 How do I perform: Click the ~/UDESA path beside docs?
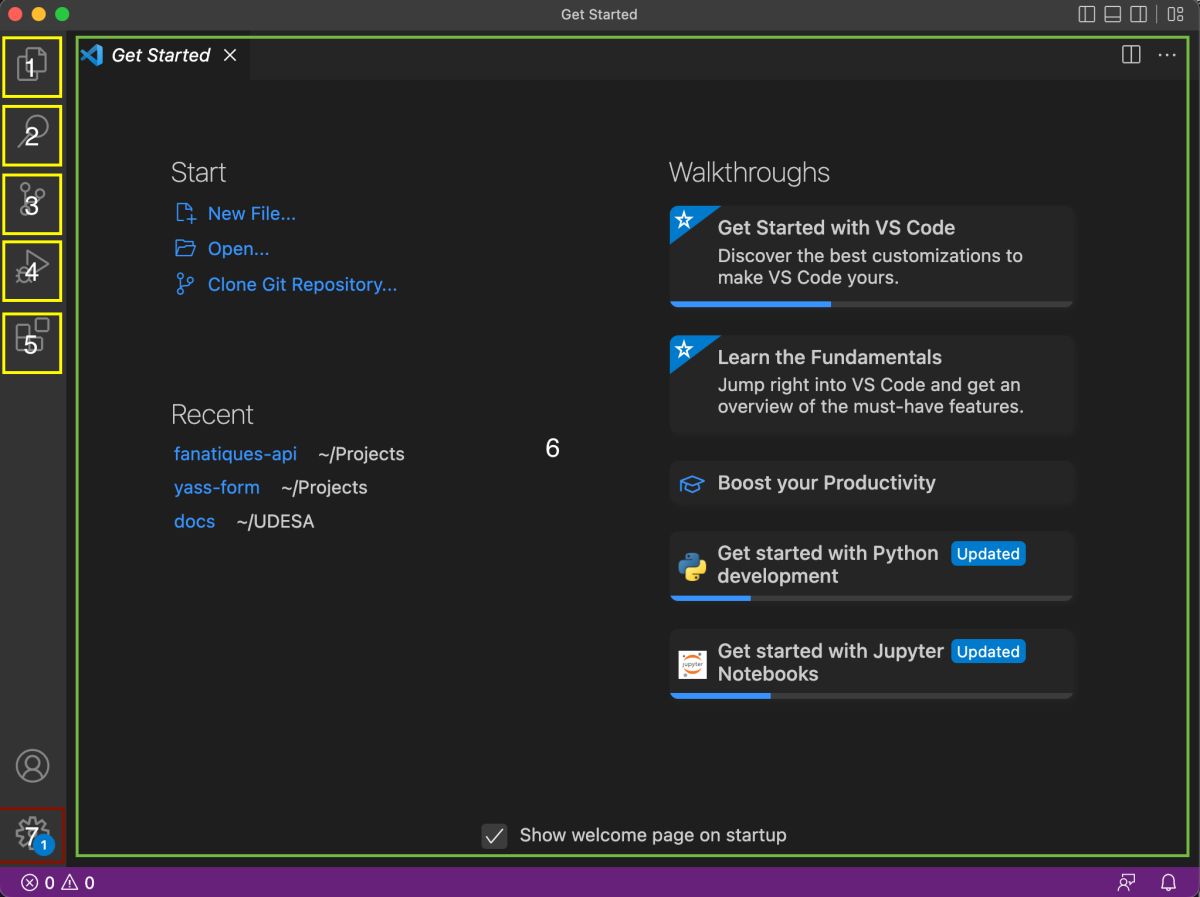[x=275, y=522]
